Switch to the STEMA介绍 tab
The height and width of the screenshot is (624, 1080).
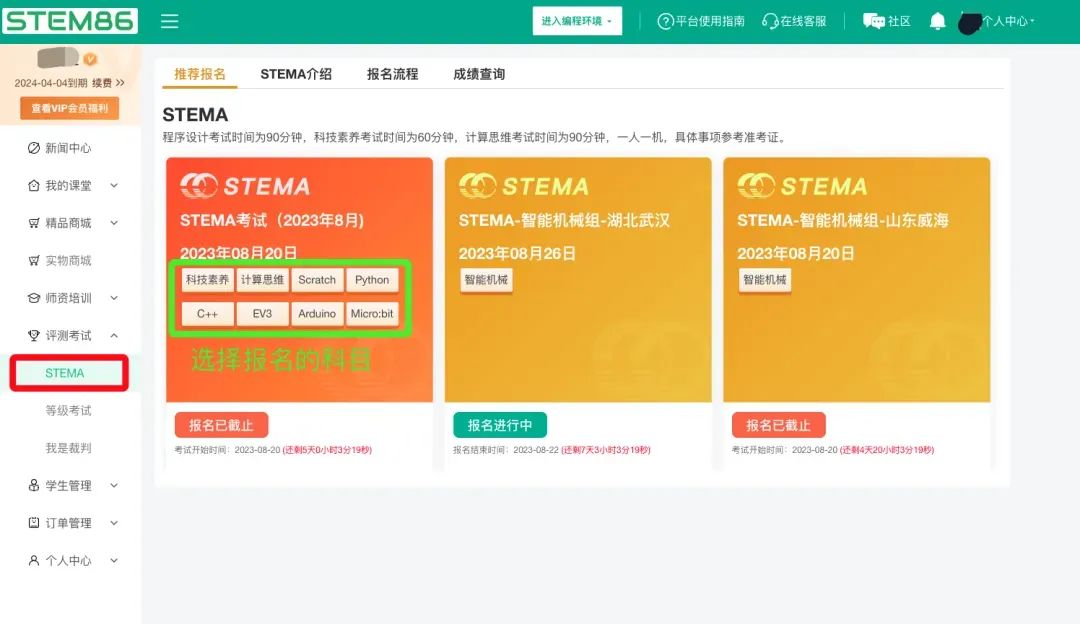pyautogui.click(x=296, y=74)
